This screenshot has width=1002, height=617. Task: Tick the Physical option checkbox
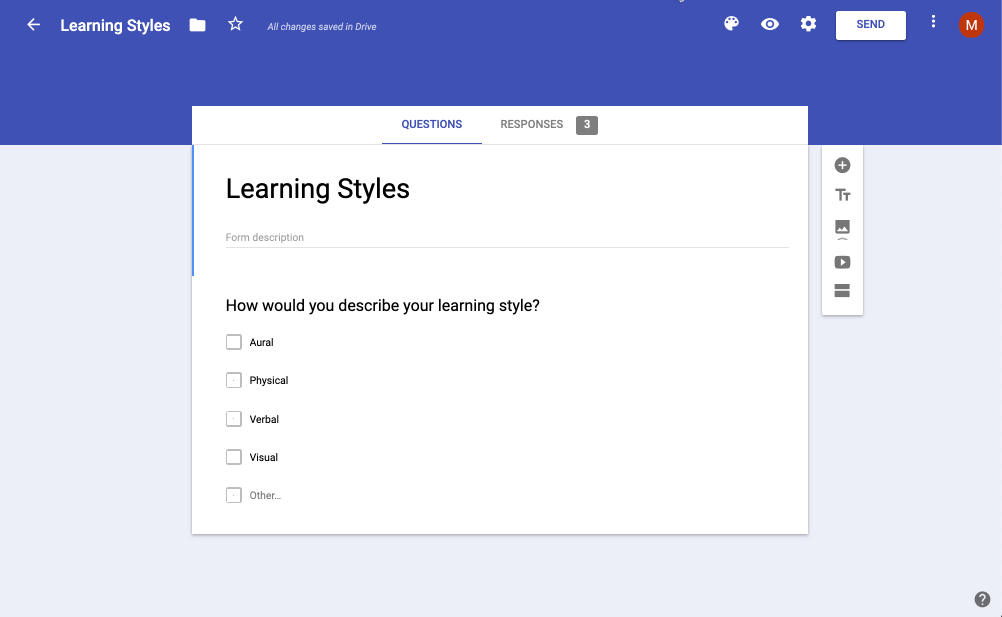[x=234, y=380]
